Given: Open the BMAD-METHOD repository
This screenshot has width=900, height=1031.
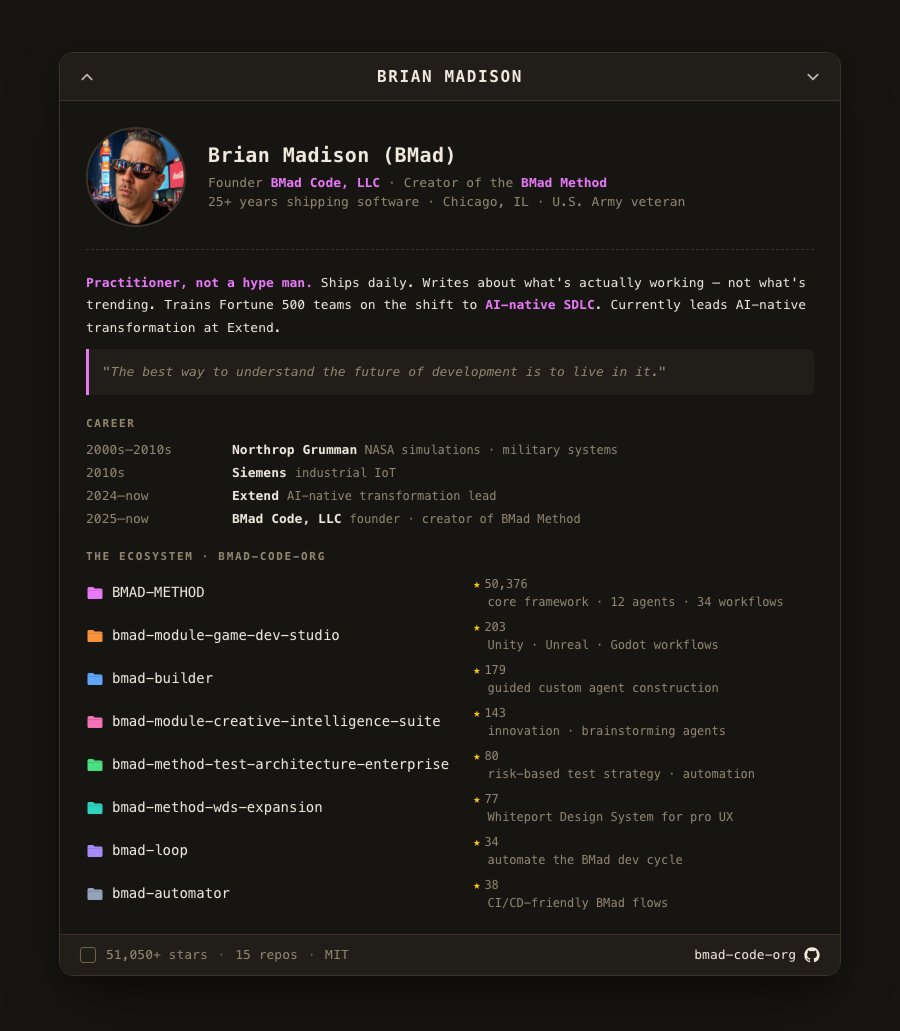Looking at the screenshot, I should pos(158,592).
